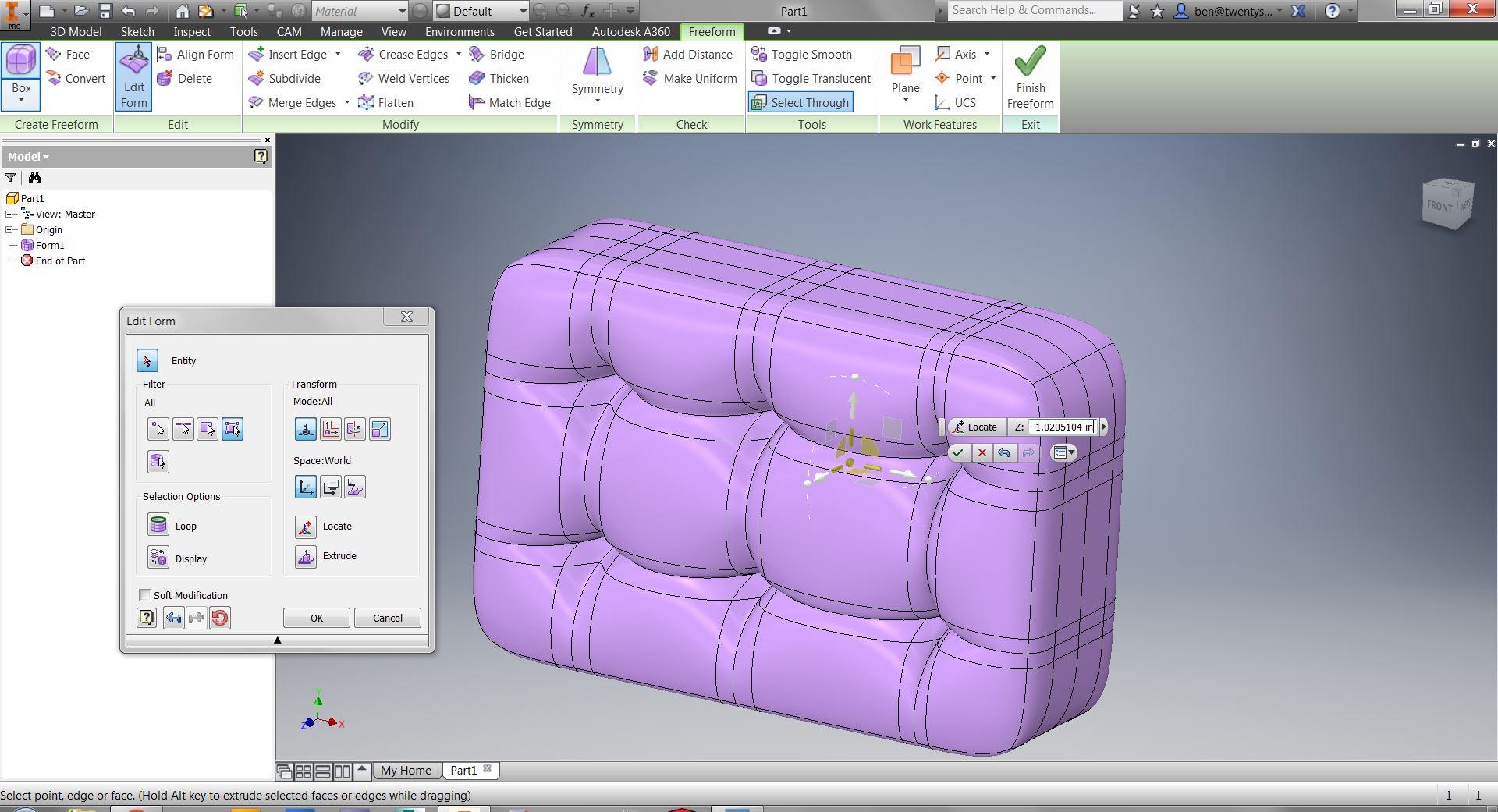Click the Weld Vertices tool
Screen dimensions: 1498x812
(x=404, y=79)
